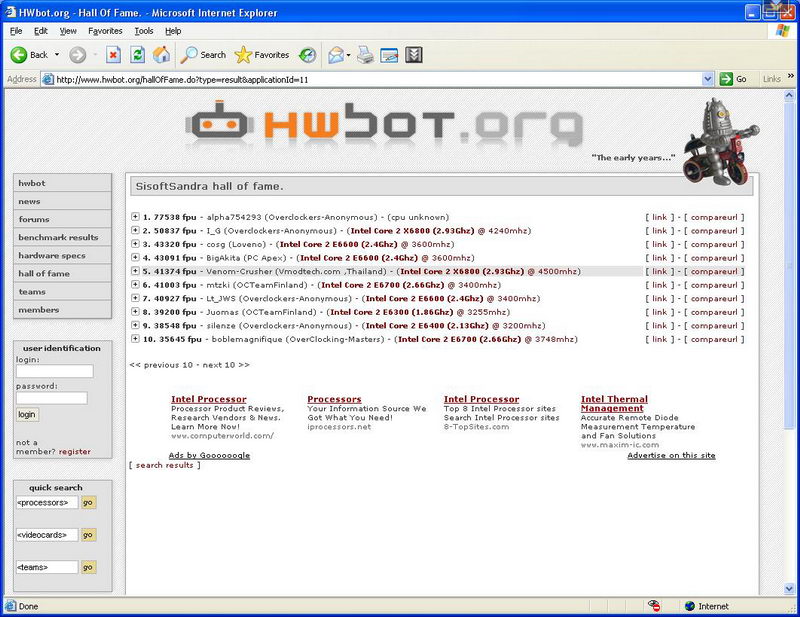
Task: Open the Edit menu
Action: (41, 31)
